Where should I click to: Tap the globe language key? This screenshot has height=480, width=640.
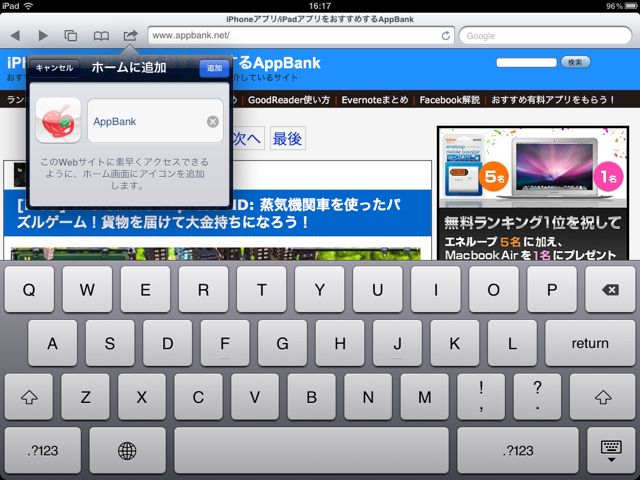[x=127, y=451]
